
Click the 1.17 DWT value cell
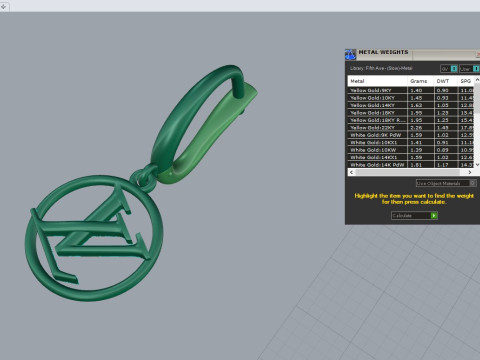[446, 165]
